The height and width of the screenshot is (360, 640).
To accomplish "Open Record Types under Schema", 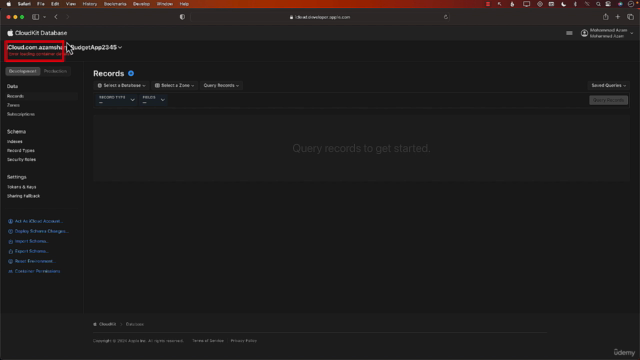I will 21,151.
